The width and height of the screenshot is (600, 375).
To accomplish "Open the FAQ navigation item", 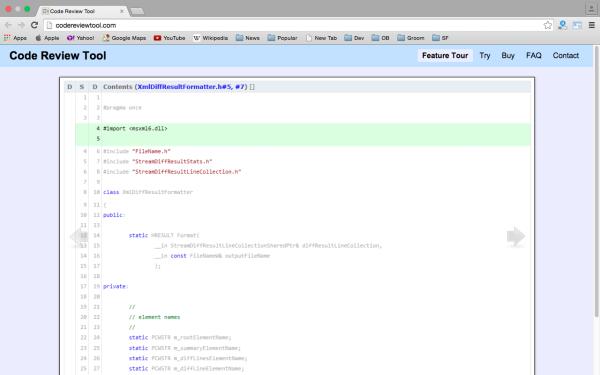I will click(x=533, y=55).
